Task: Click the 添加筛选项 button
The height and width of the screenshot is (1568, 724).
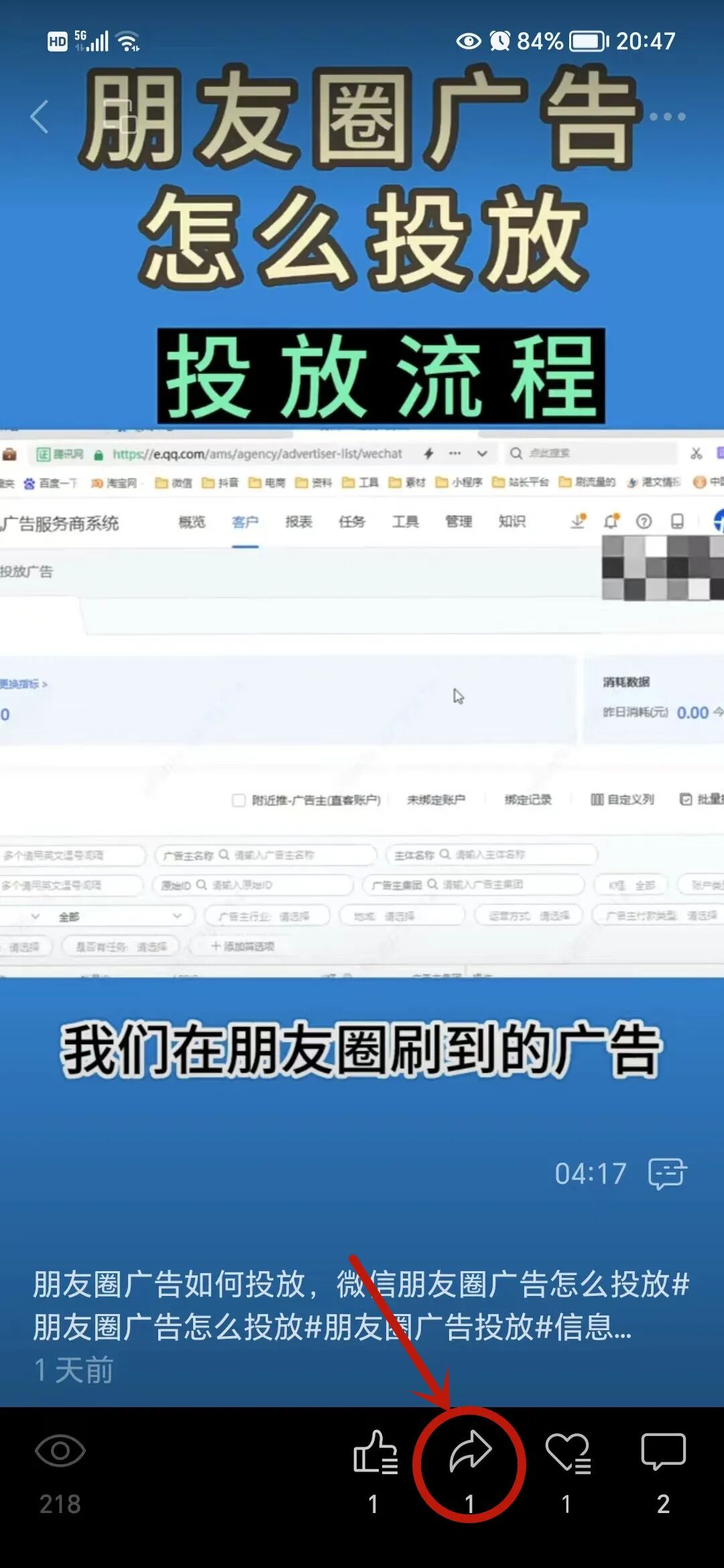Action: click(x=243, y=946)
